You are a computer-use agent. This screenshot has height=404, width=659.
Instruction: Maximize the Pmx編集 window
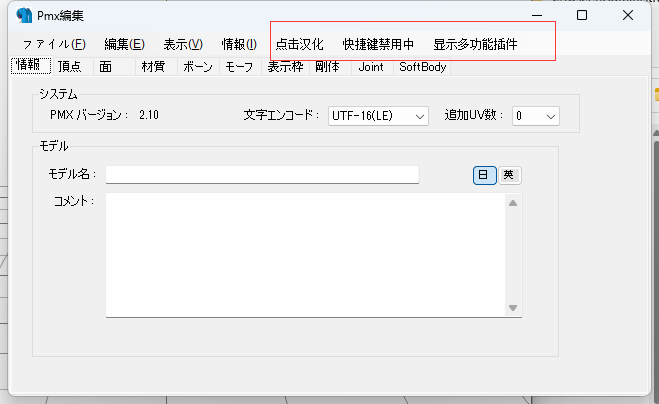tap(582, 15)
